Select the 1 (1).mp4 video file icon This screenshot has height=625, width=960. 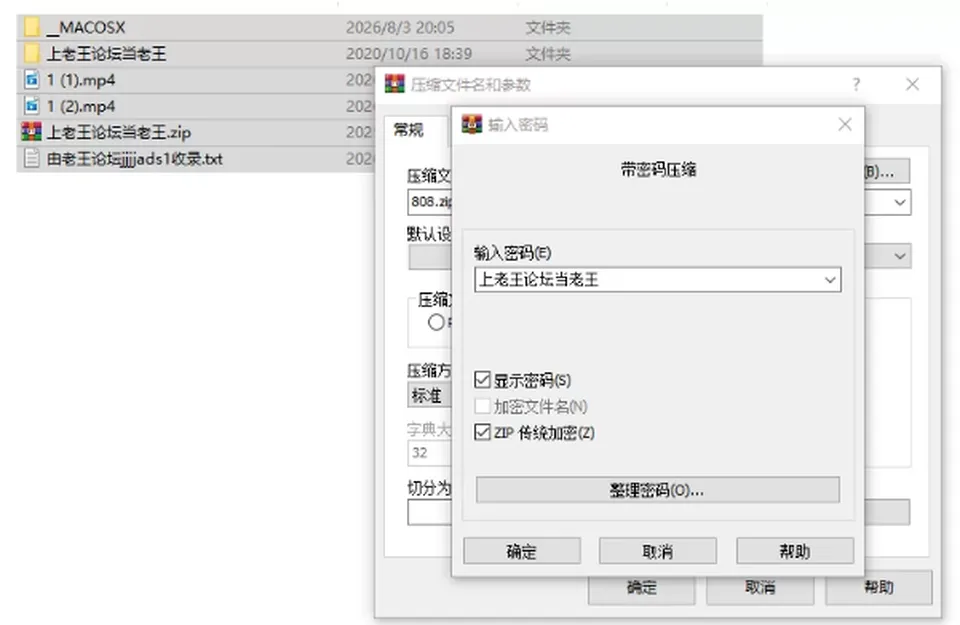pos(32,80)
